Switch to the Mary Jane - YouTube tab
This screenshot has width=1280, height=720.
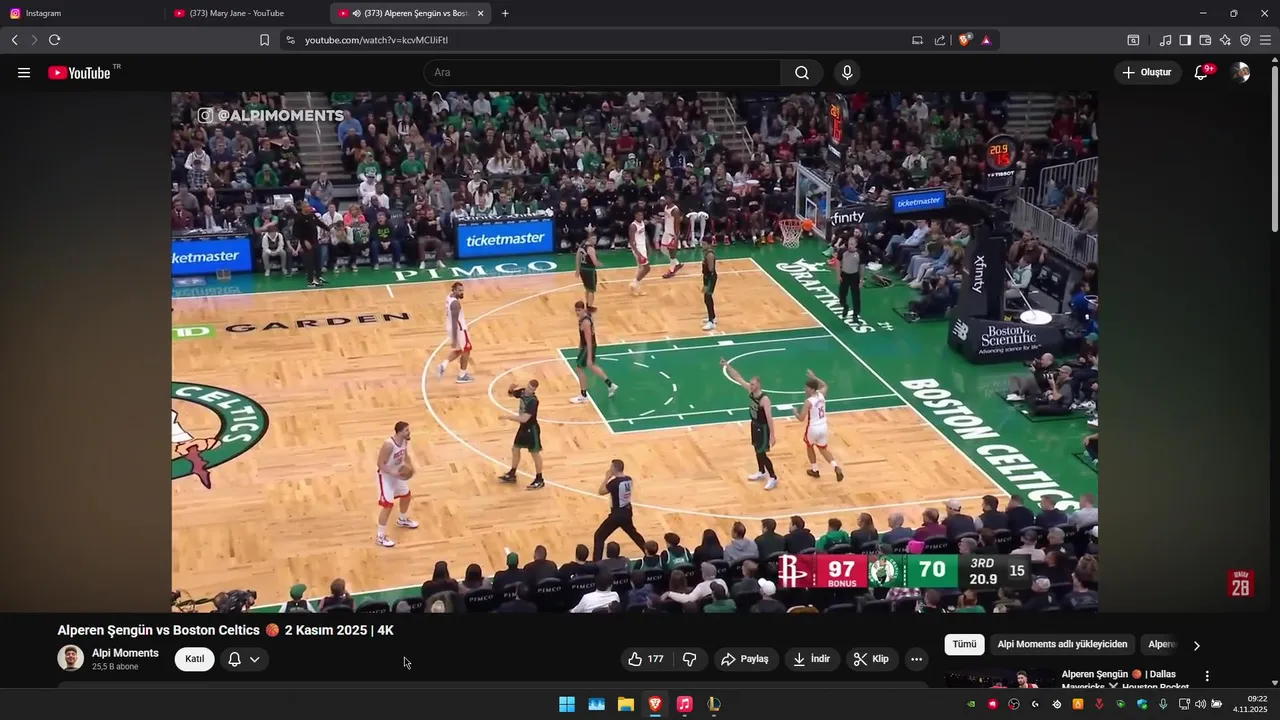click(247, 13)
